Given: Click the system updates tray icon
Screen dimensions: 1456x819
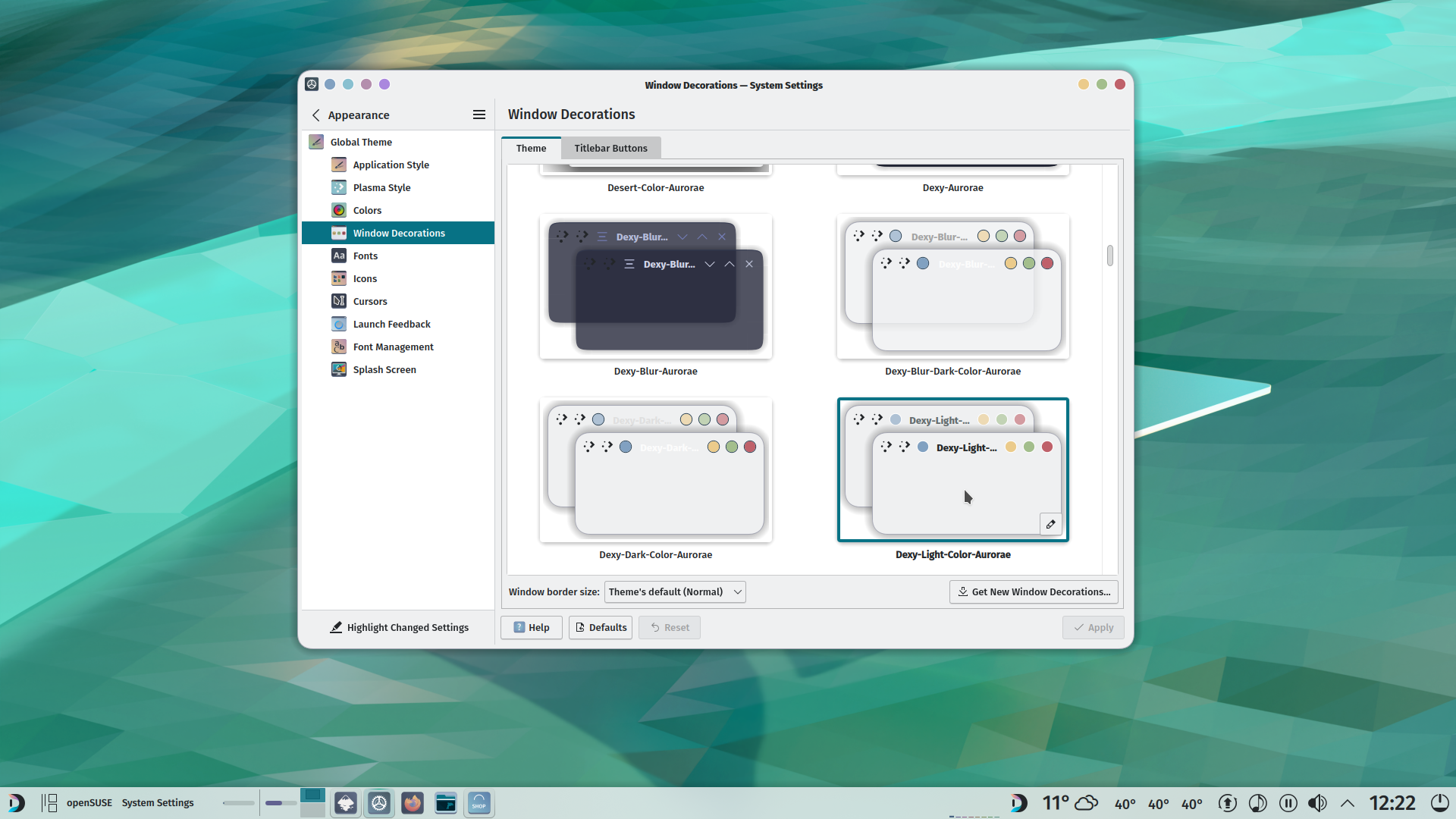Looking at the screenshot, I should coord(1228,802).
